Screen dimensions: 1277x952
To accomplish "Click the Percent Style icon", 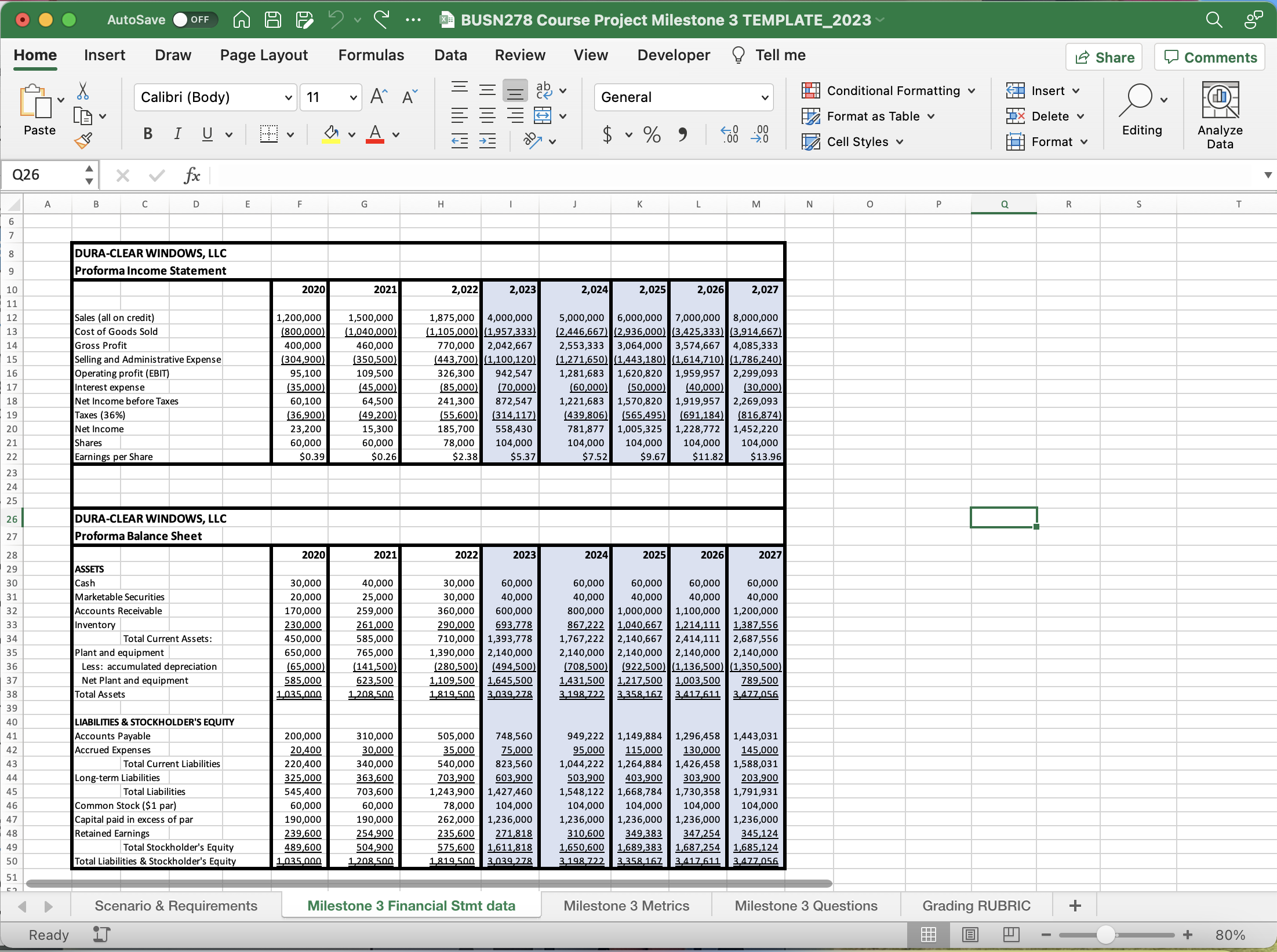I will point(652,134).
